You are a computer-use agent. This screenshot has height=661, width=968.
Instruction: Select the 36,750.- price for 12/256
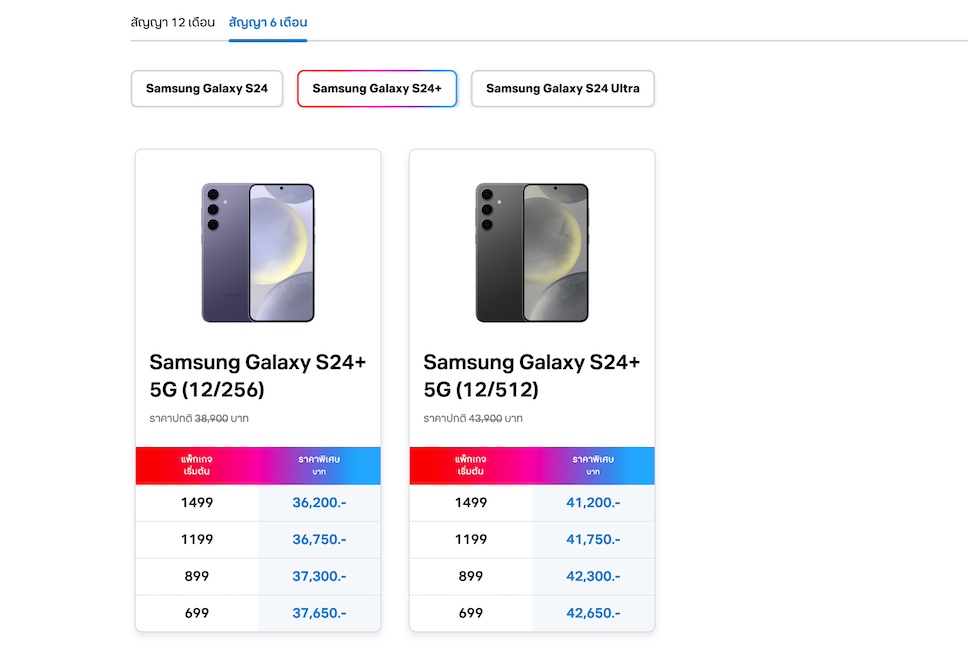click(x=319, y=540)
